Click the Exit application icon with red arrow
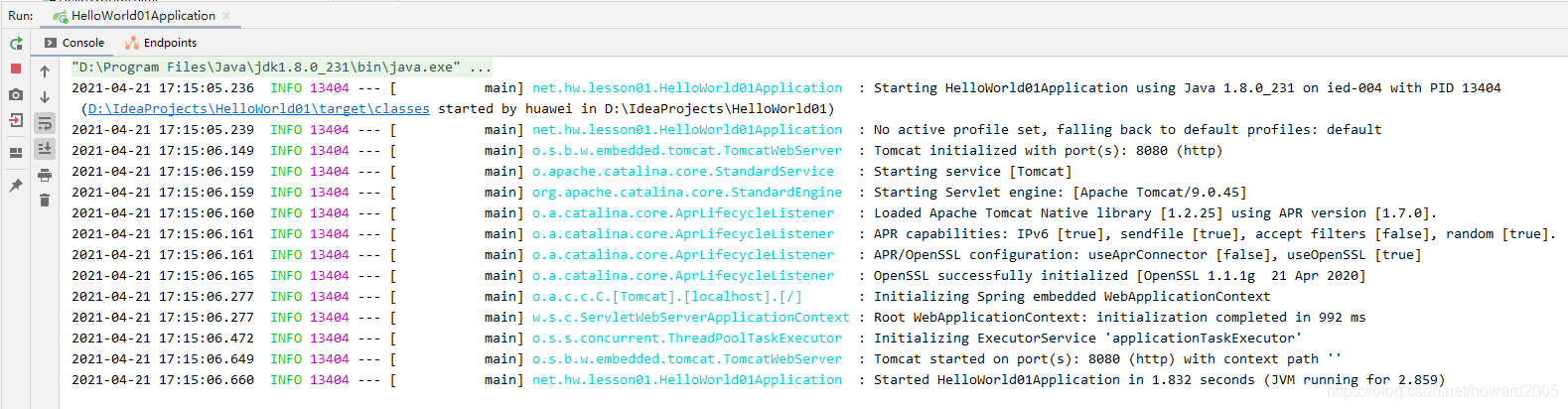This screenshot has width=1568, height=409. [x=15, y=120]
